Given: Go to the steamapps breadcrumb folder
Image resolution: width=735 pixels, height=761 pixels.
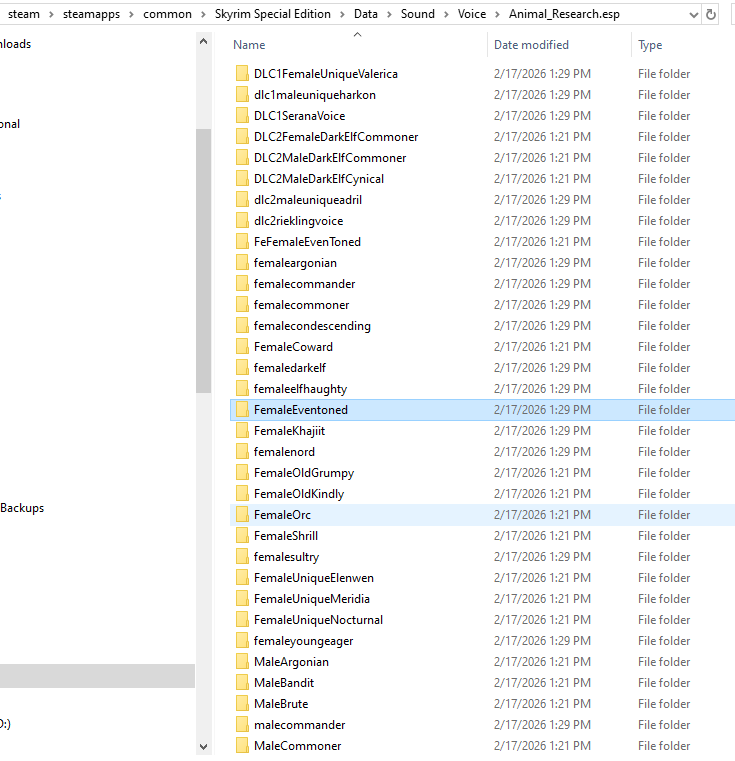Looking at the screenshot, I should [x=91, y=14].
